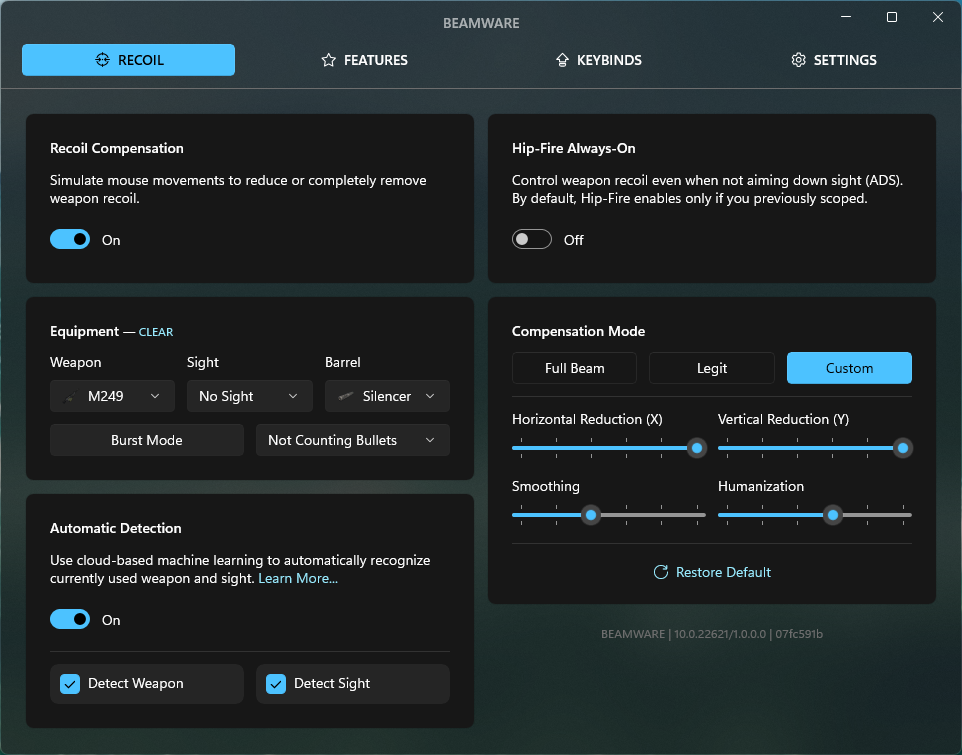Click the refresh icon beside Restore Default
962x755 pixels.
pyautogui.click(x=660, y=572)
